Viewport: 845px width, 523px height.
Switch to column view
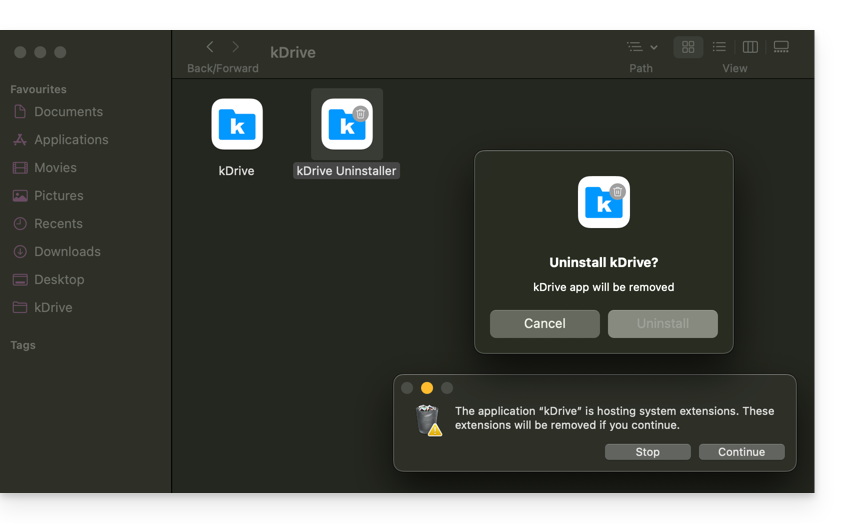pos(750,47)
